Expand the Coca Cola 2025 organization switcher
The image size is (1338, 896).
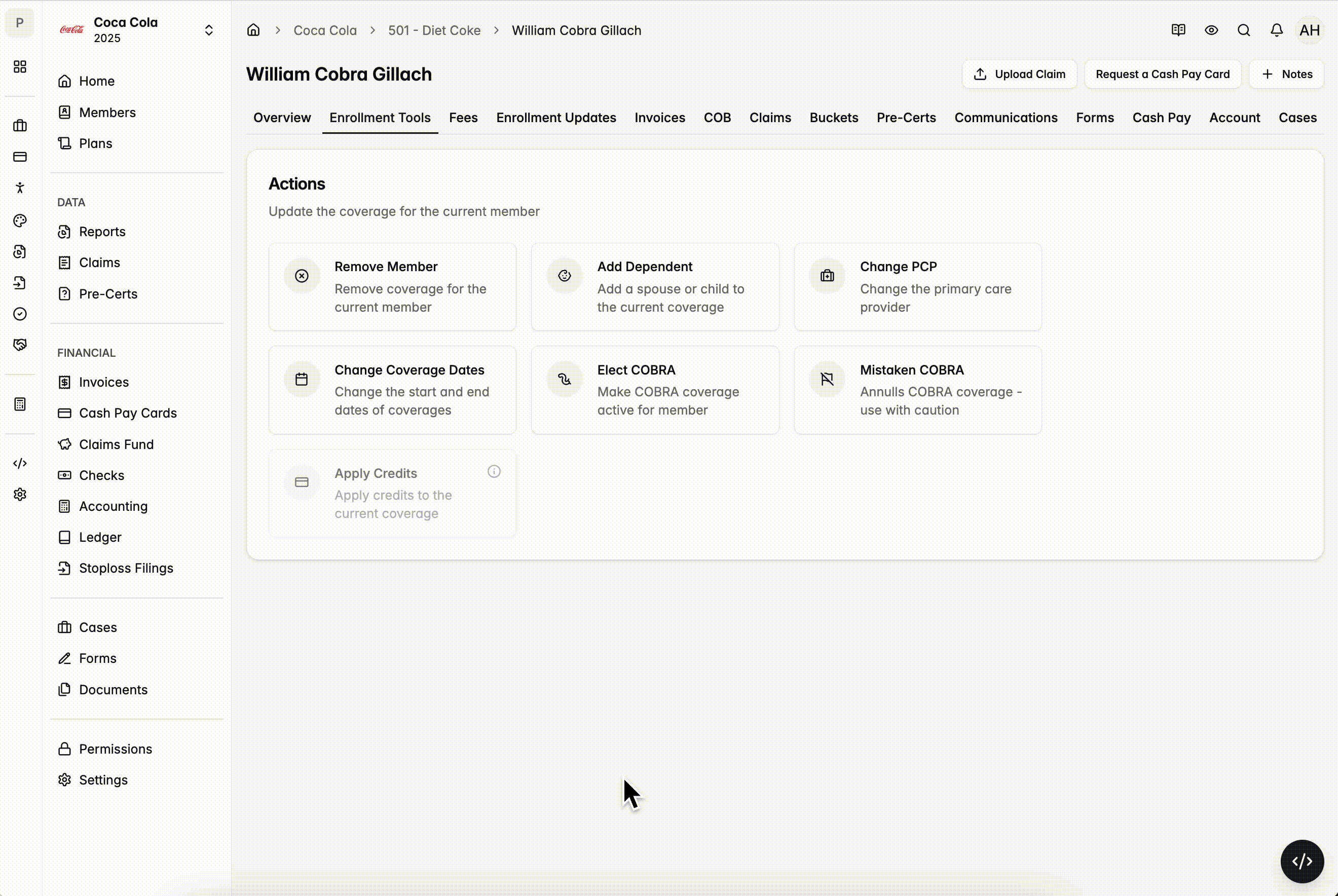point(208,30)
